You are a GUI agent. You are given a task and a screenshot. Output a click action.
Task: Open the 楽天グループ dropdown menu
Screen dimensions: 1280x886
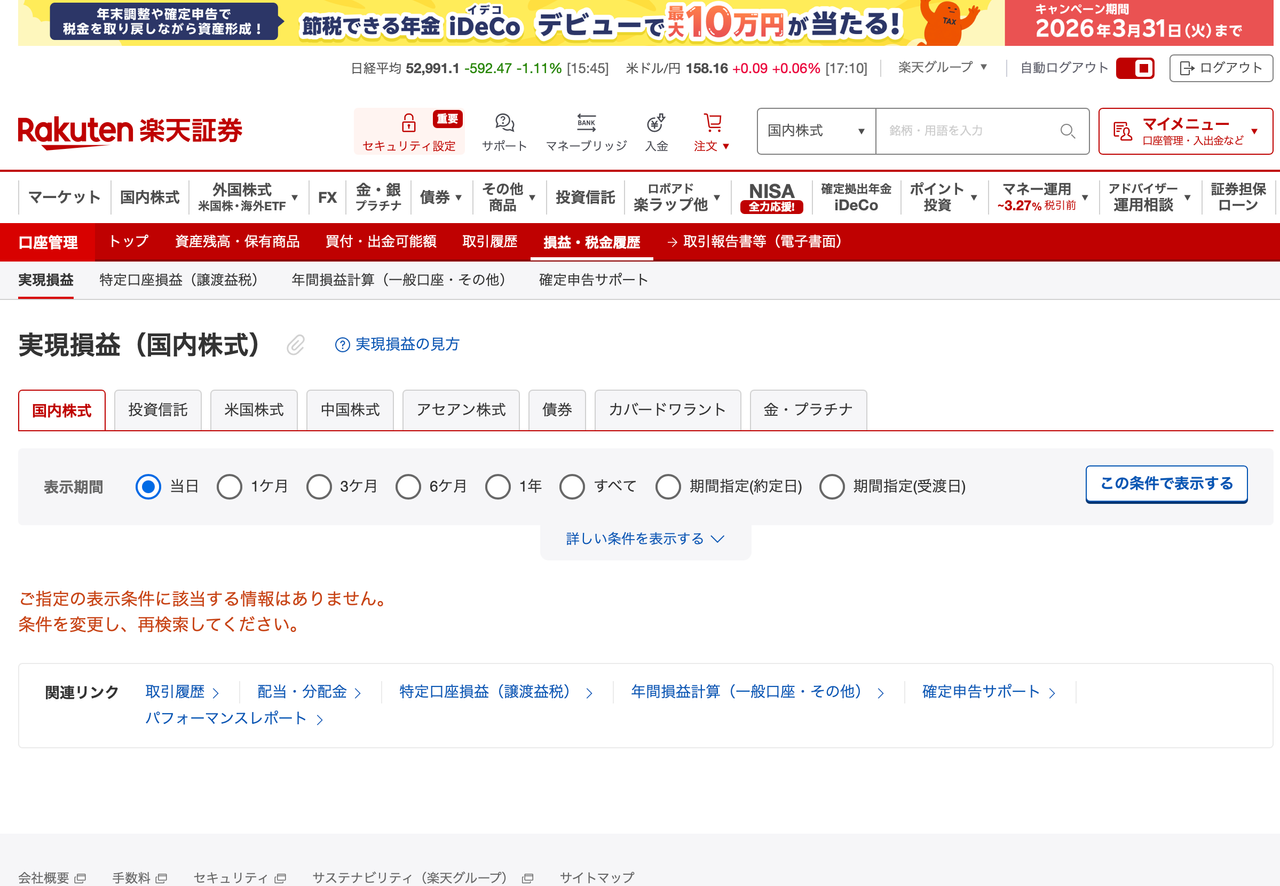click(938, 68)
